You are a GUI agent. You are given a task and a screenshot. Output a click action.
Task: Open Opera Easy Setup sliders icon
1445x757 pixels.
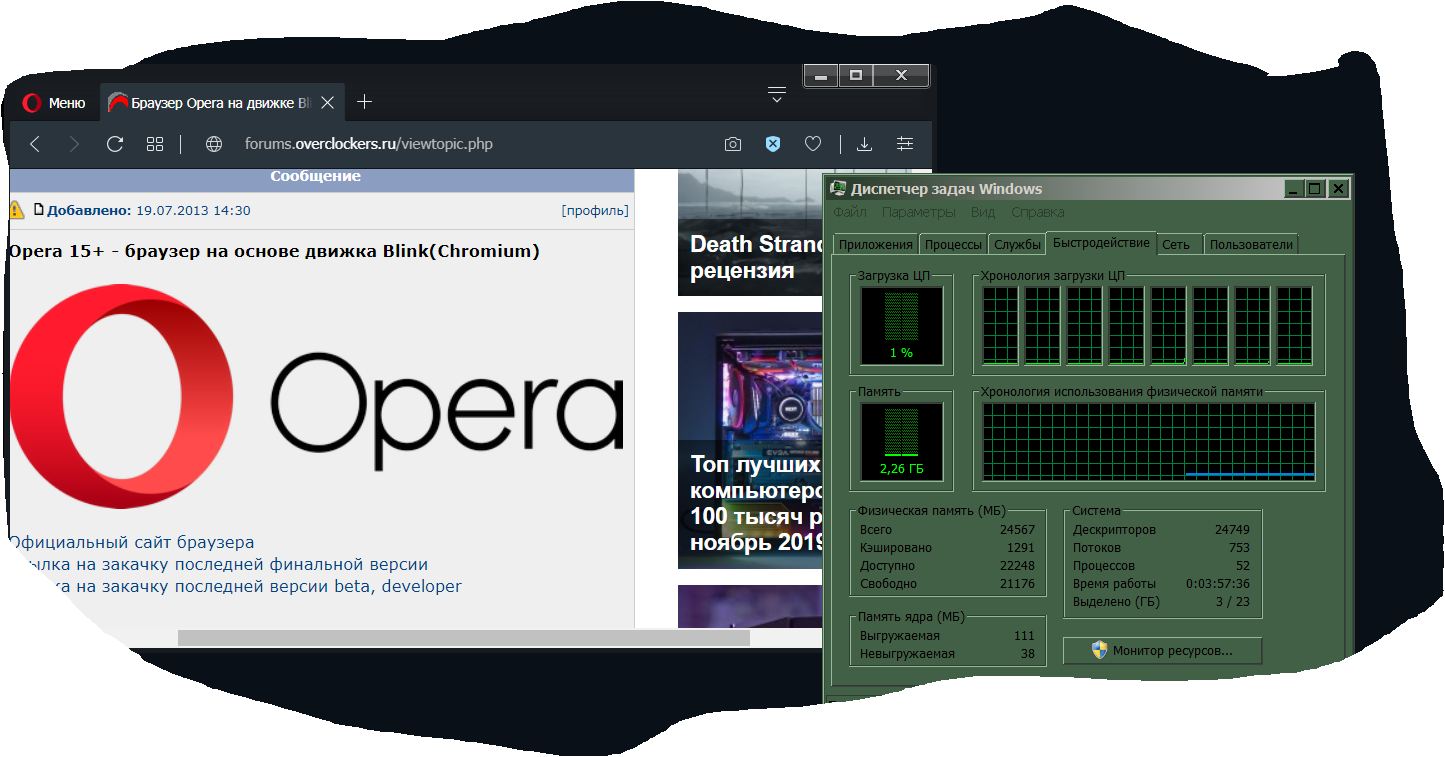tap(905, 144)
